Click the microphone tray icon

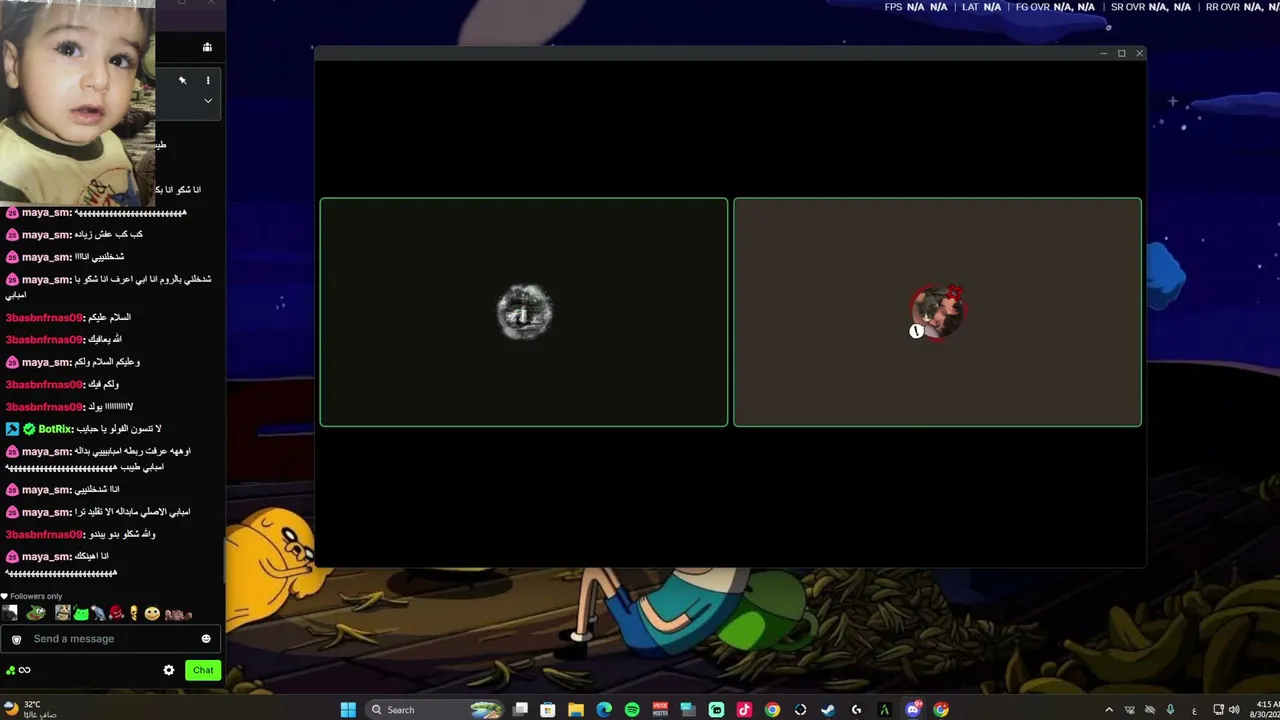1170,710
